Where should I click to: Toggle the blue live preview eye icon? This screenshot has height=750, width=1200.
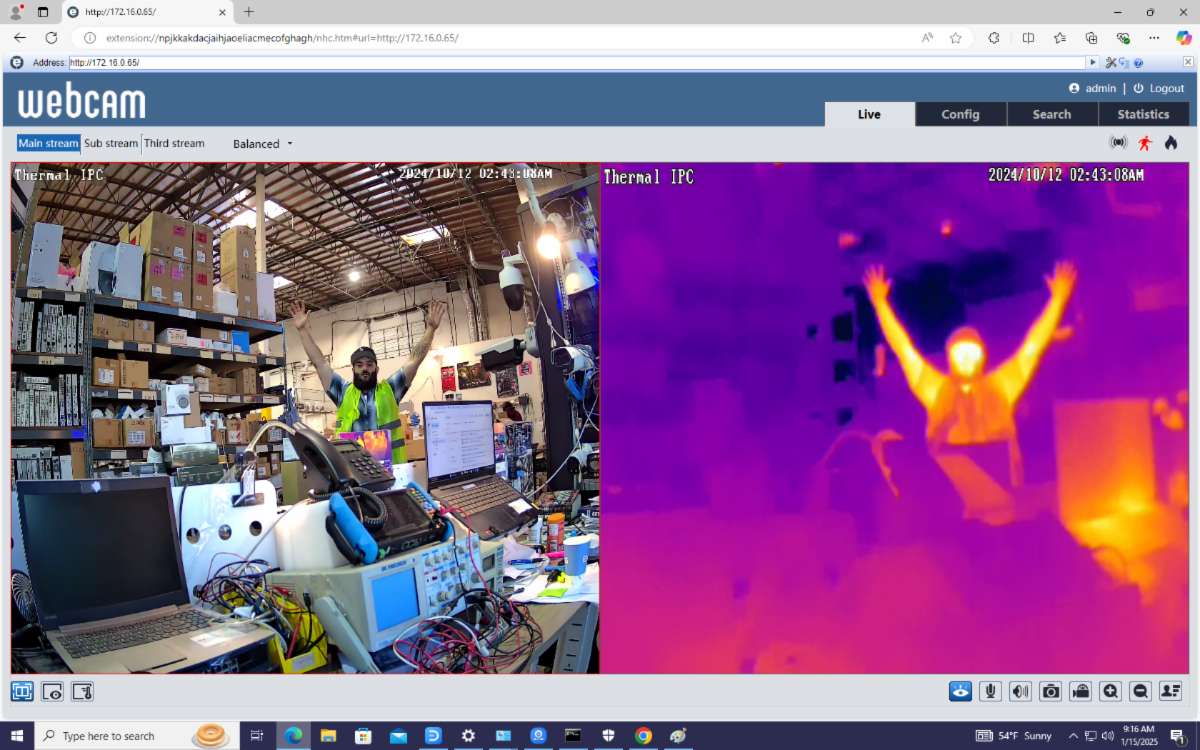coord(960,691)
